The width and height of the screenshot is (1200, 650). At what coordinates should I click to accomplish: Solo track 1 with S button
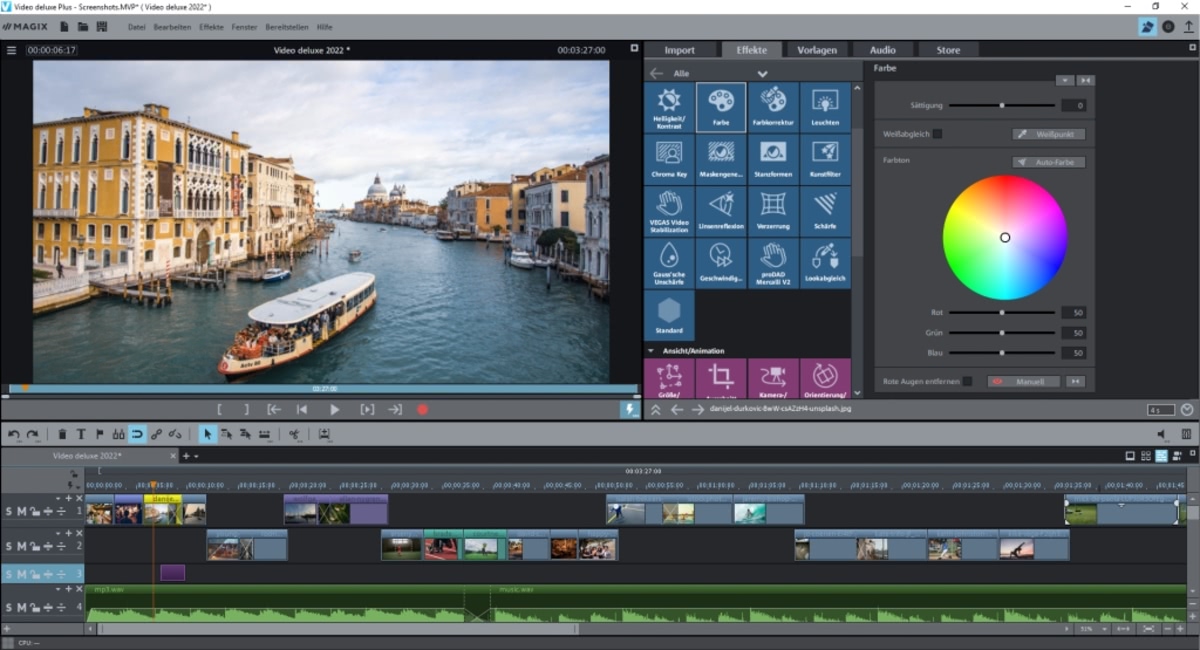tap(9, 511)
